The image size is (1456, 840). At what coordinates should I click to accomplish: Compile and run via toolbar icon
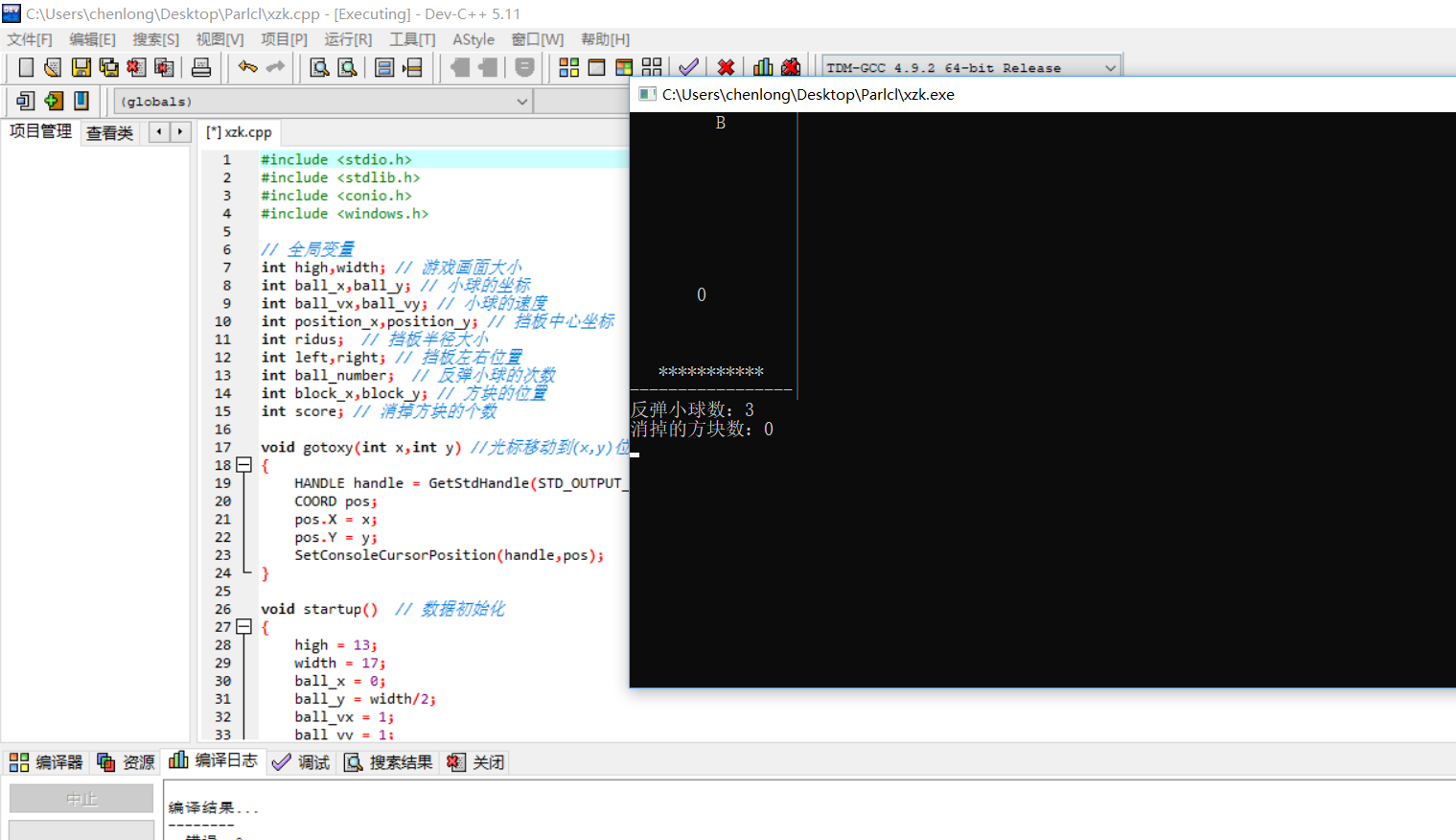tap(624, 67)
